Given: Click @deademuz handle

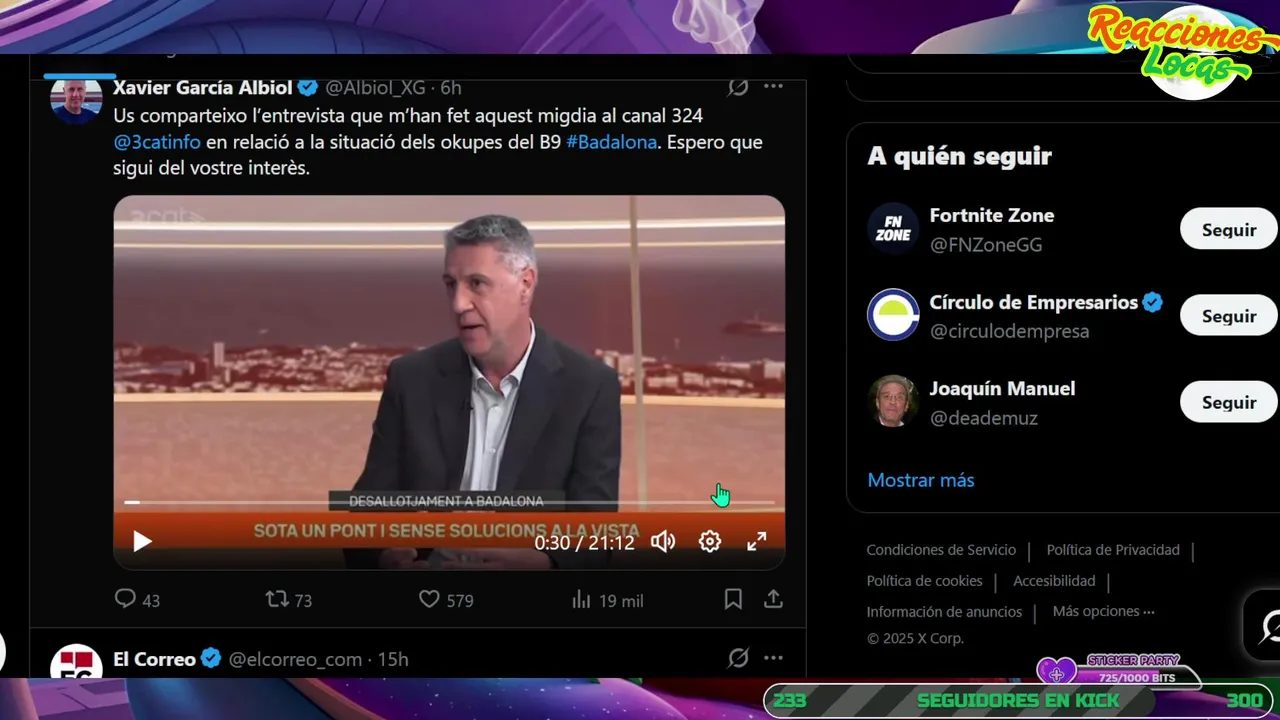Looking at the screenshot, I should click(x=984, y=418).
